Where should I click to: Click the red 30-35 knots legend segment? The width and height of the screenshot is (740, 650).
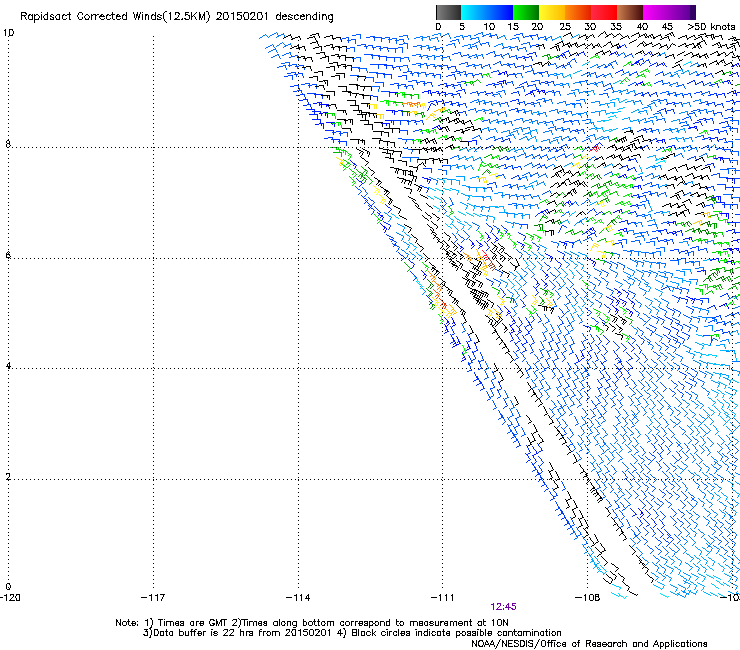(604, 12)
